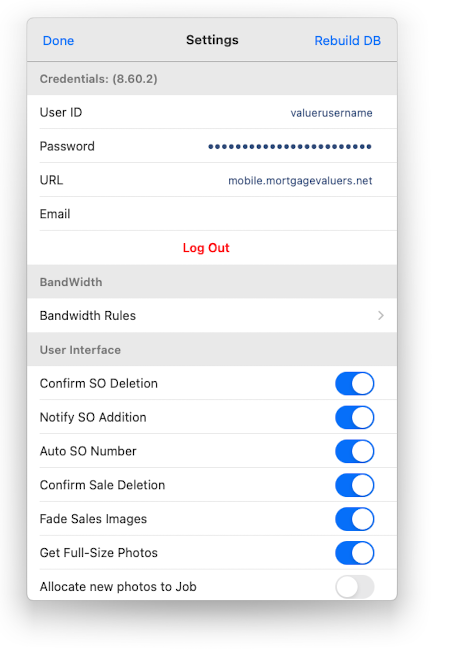Turn off Auto SO Number

(x=354, y=451)
